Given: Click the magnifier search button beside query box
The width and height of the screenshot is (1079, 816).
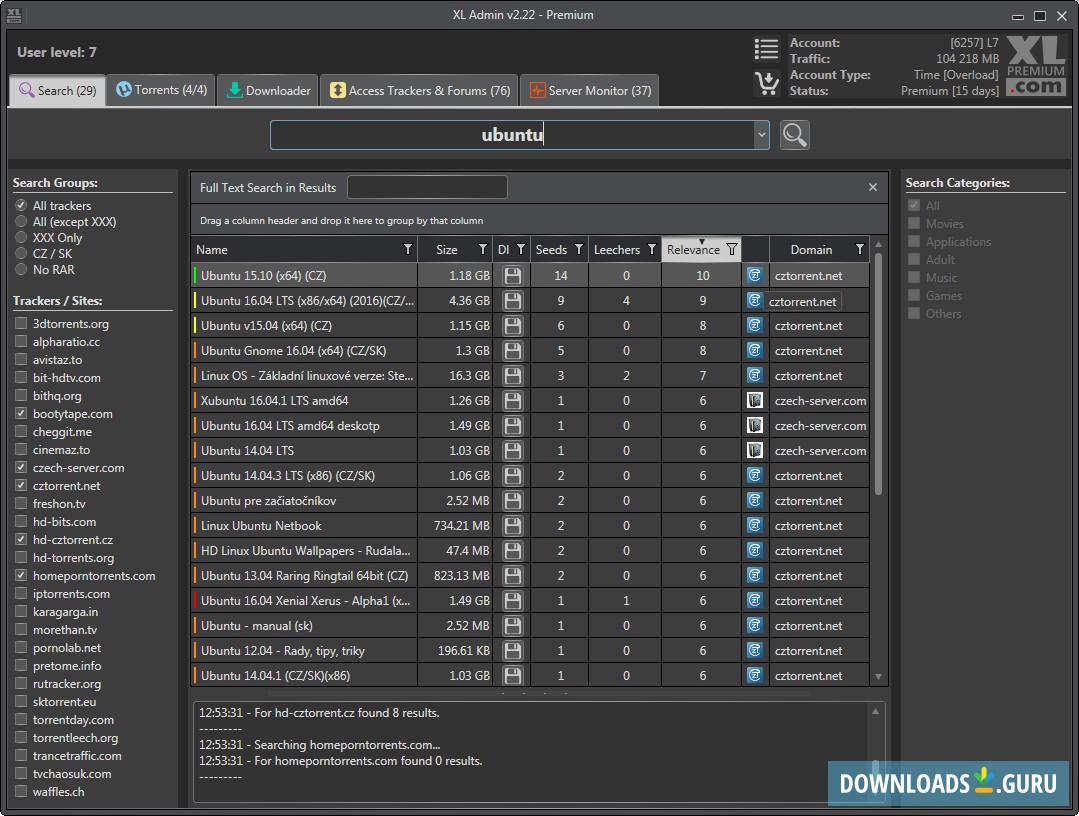Looking at the screenshot, I should (x=795, y=135).
